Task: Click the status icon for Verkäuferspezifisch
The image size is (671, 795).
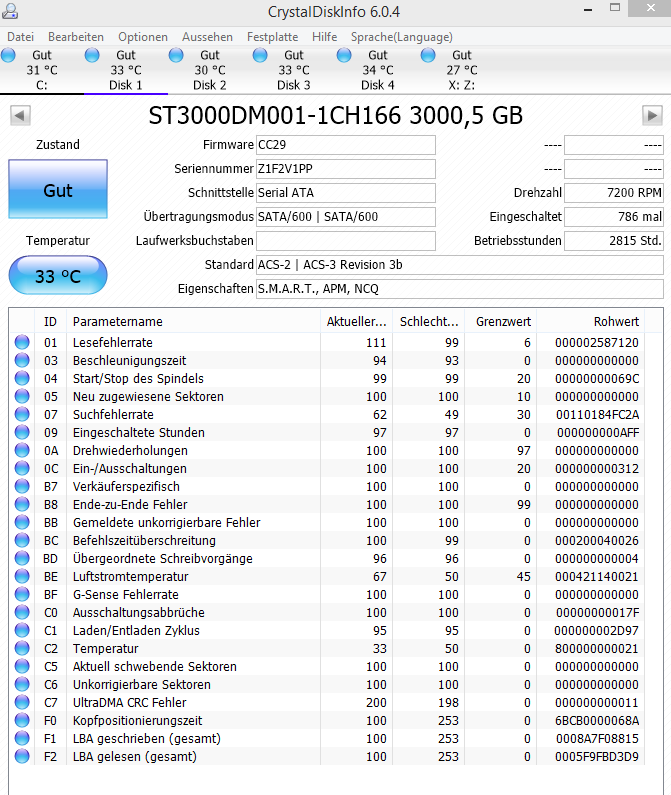Action: [22, 486]
